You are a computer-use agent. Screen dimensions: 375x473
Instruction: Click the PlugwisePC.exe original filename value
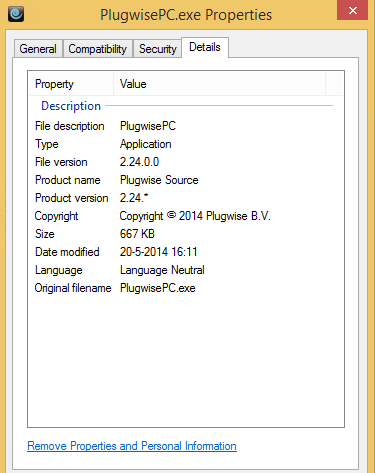(x=158, y=288)
